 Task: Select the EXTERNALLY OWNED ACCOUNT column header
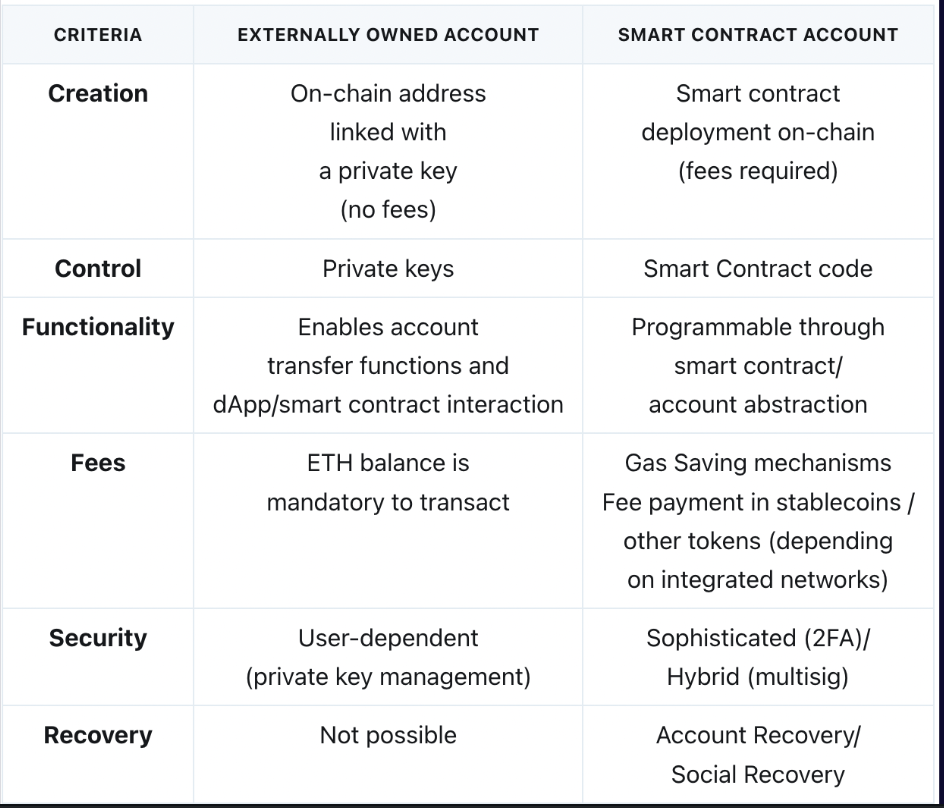388,35
